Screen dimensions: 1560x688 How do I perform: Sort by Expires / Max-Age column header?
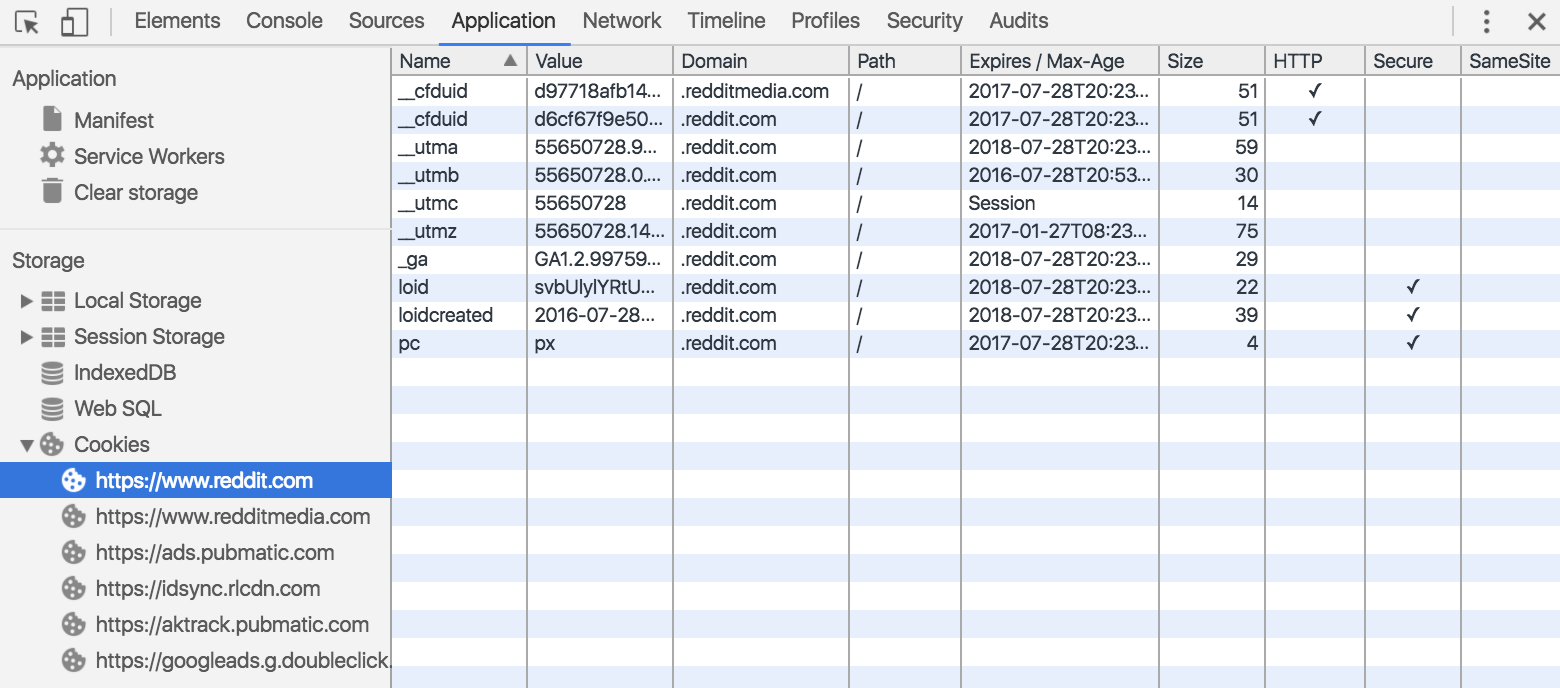pyautogui.click(x=1046, y=61)
